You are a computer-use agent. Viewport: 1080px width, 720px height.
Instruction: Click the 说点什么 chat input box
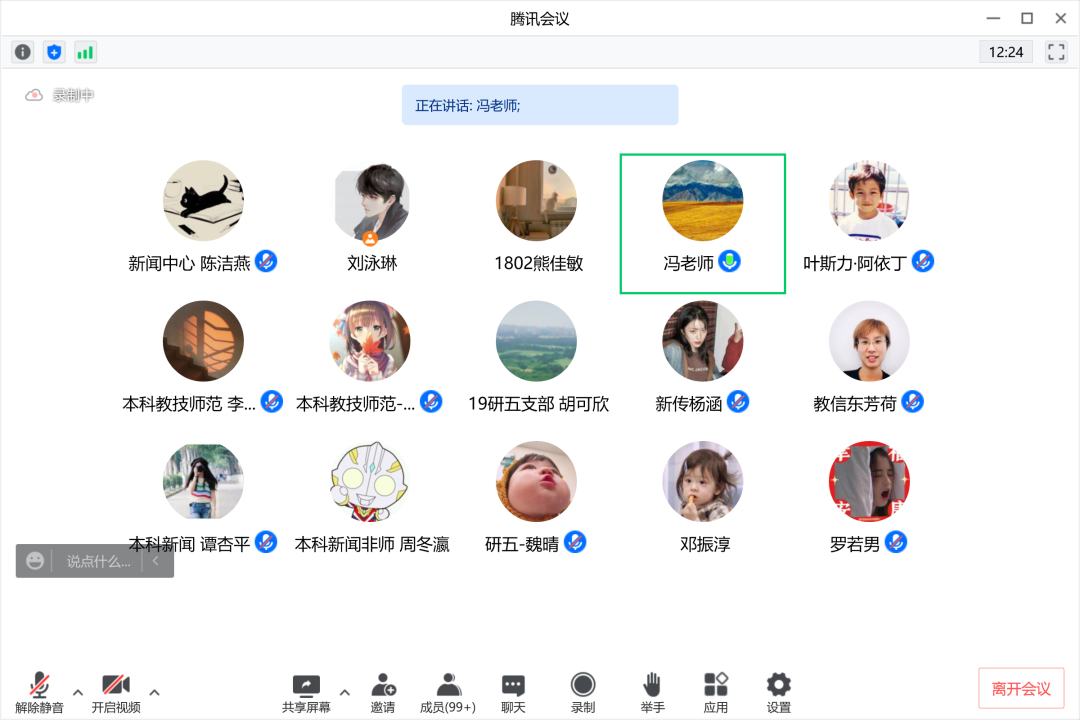tap(98, 562)
